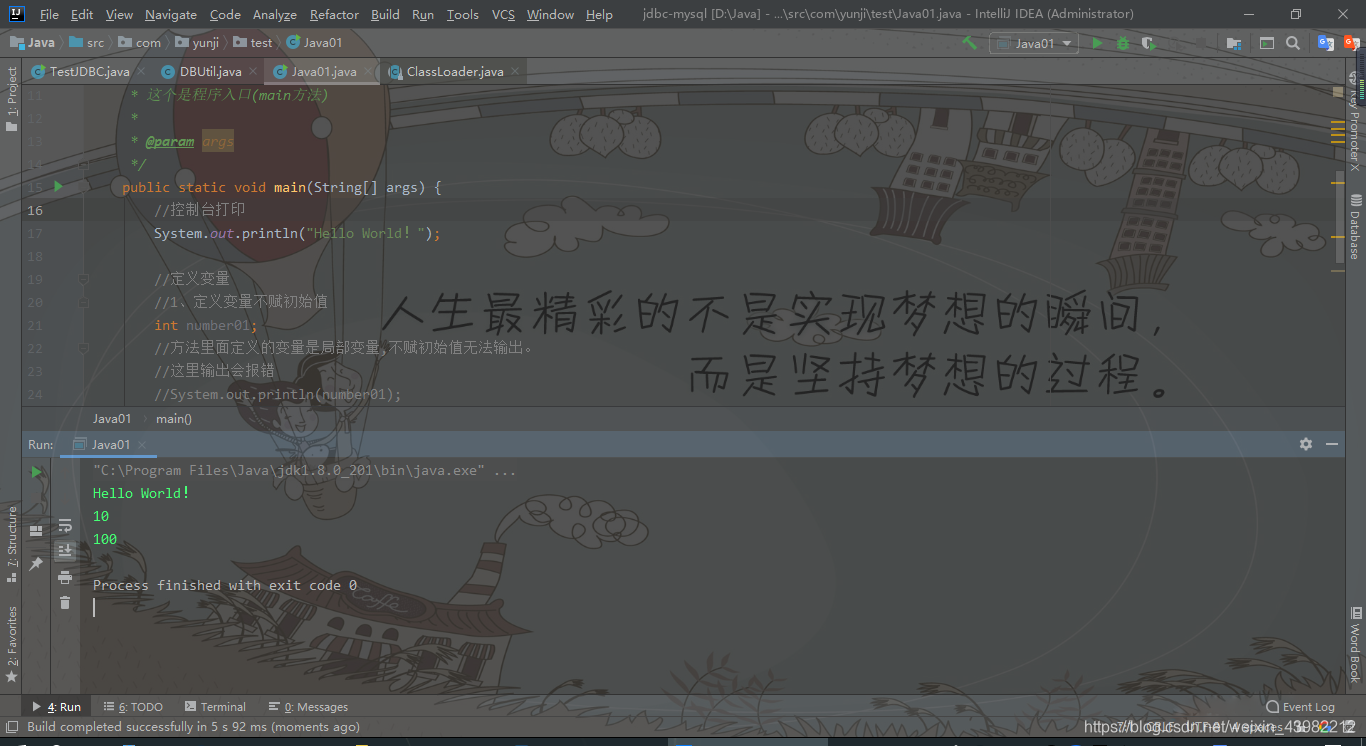1366x746 pixels.
Task: Toggle the Structure tool window
Action: tap(11, 545)
